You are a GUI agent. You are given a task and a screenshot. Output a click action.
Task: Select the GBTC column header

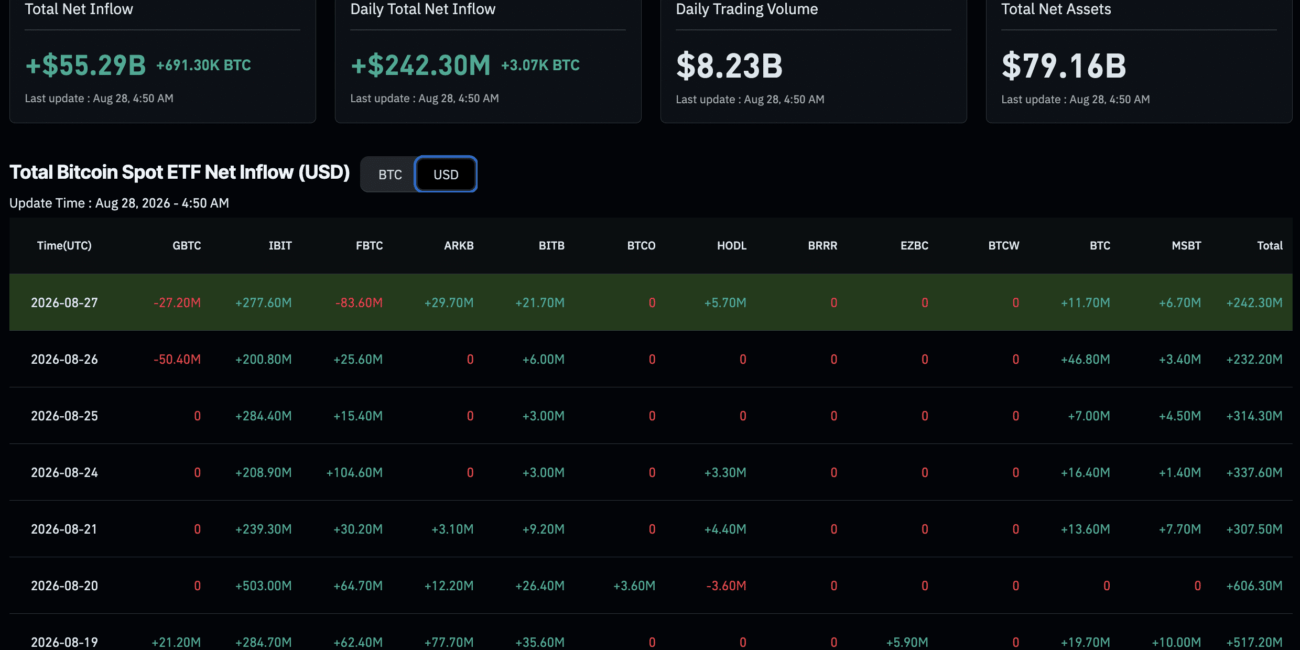point(187,246)
